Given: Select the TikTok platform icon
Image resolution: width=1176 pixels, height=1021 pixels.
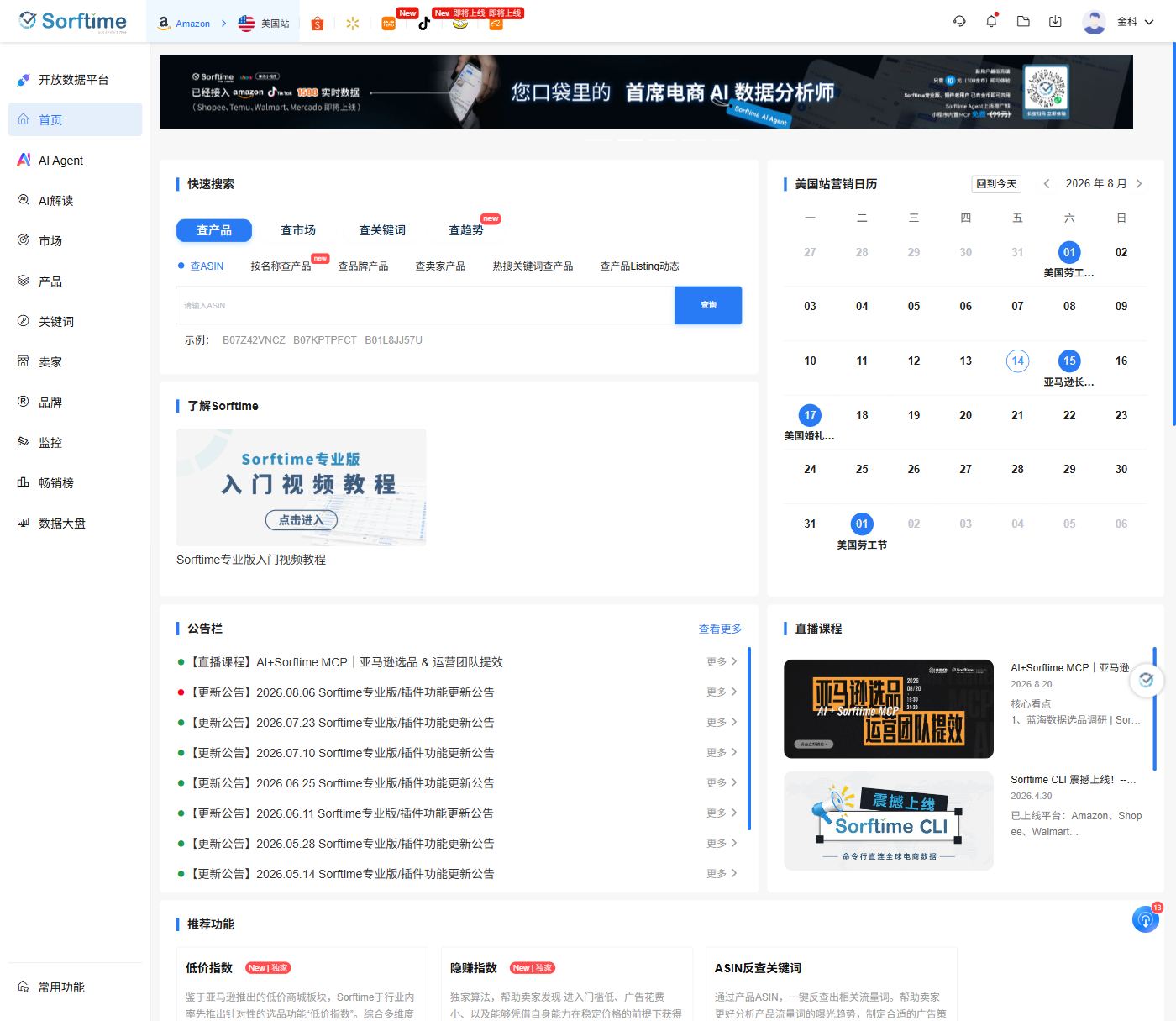Looking at the screenshot, I should coord(424,24).
